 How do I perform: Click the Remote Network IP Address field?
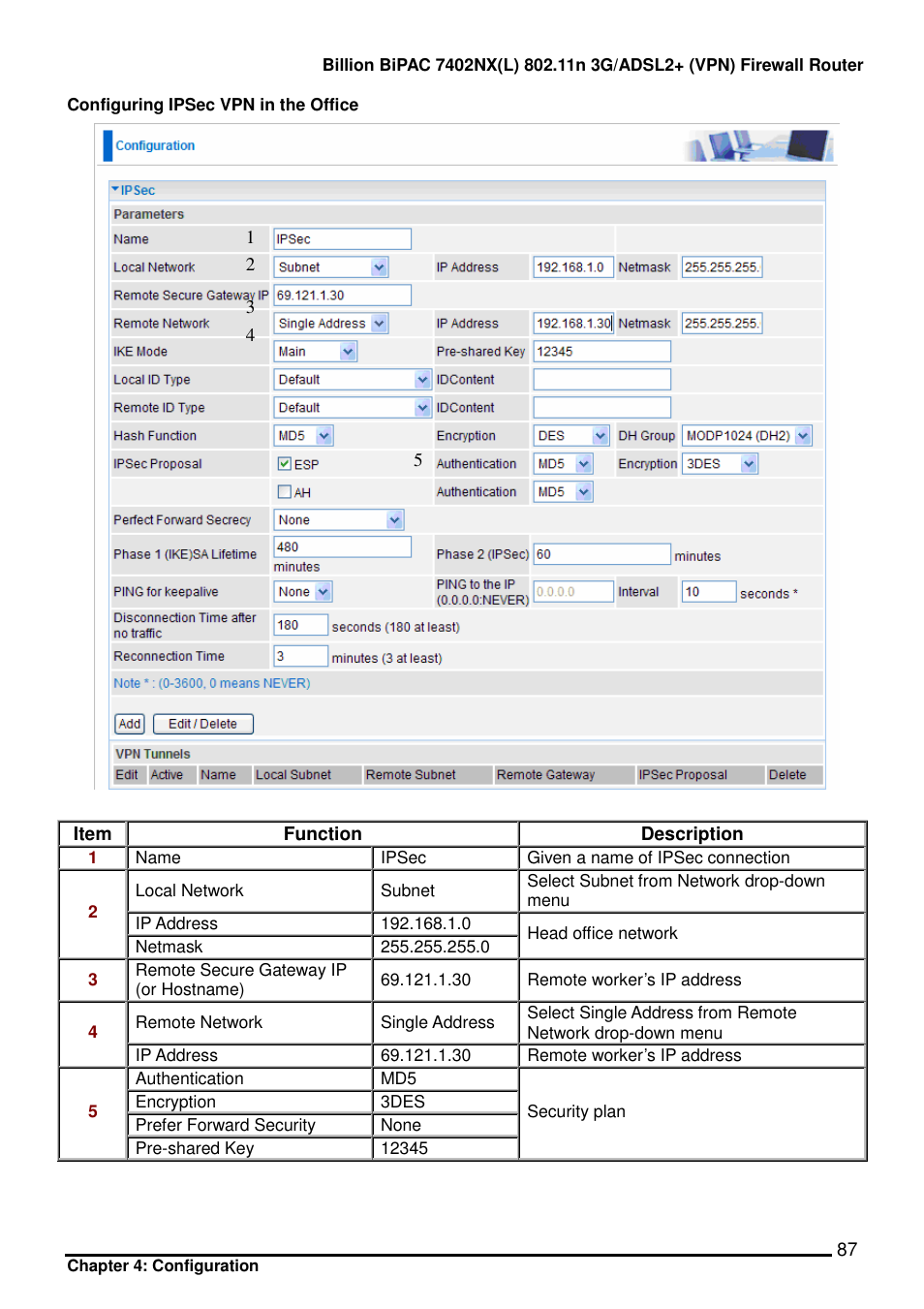pyautogui.click(x=573, y=324)
